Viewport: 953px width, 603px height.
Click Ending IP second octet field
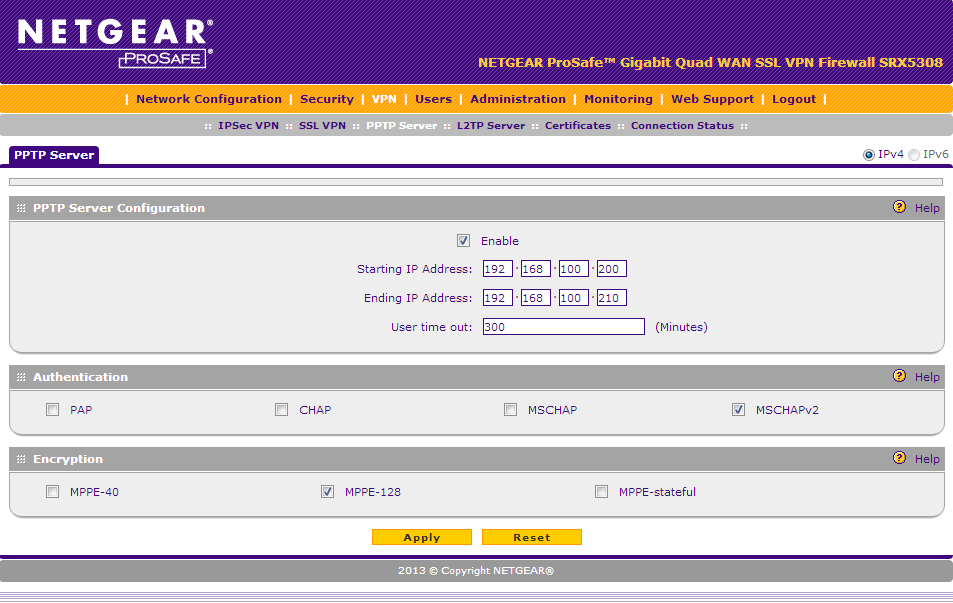(535, 298)
